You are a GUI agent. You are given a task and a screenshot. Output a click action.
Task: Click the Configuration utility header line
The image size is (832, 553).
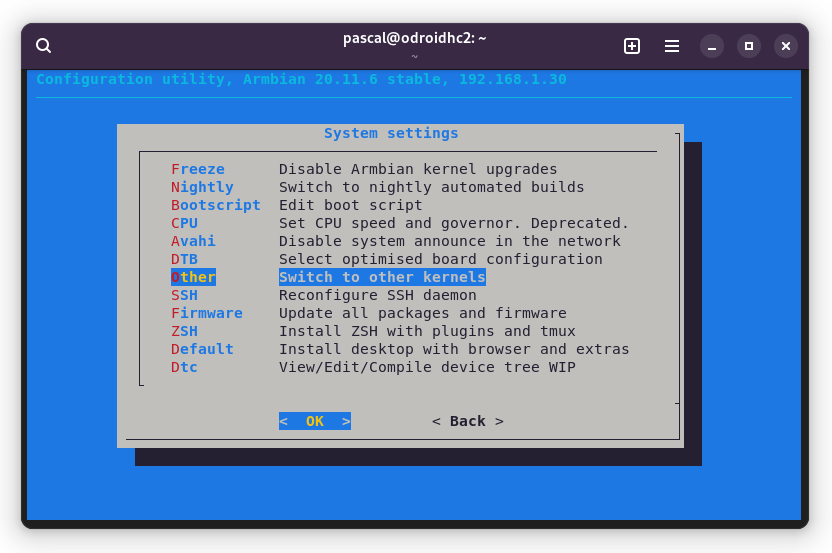pos(301,80)
